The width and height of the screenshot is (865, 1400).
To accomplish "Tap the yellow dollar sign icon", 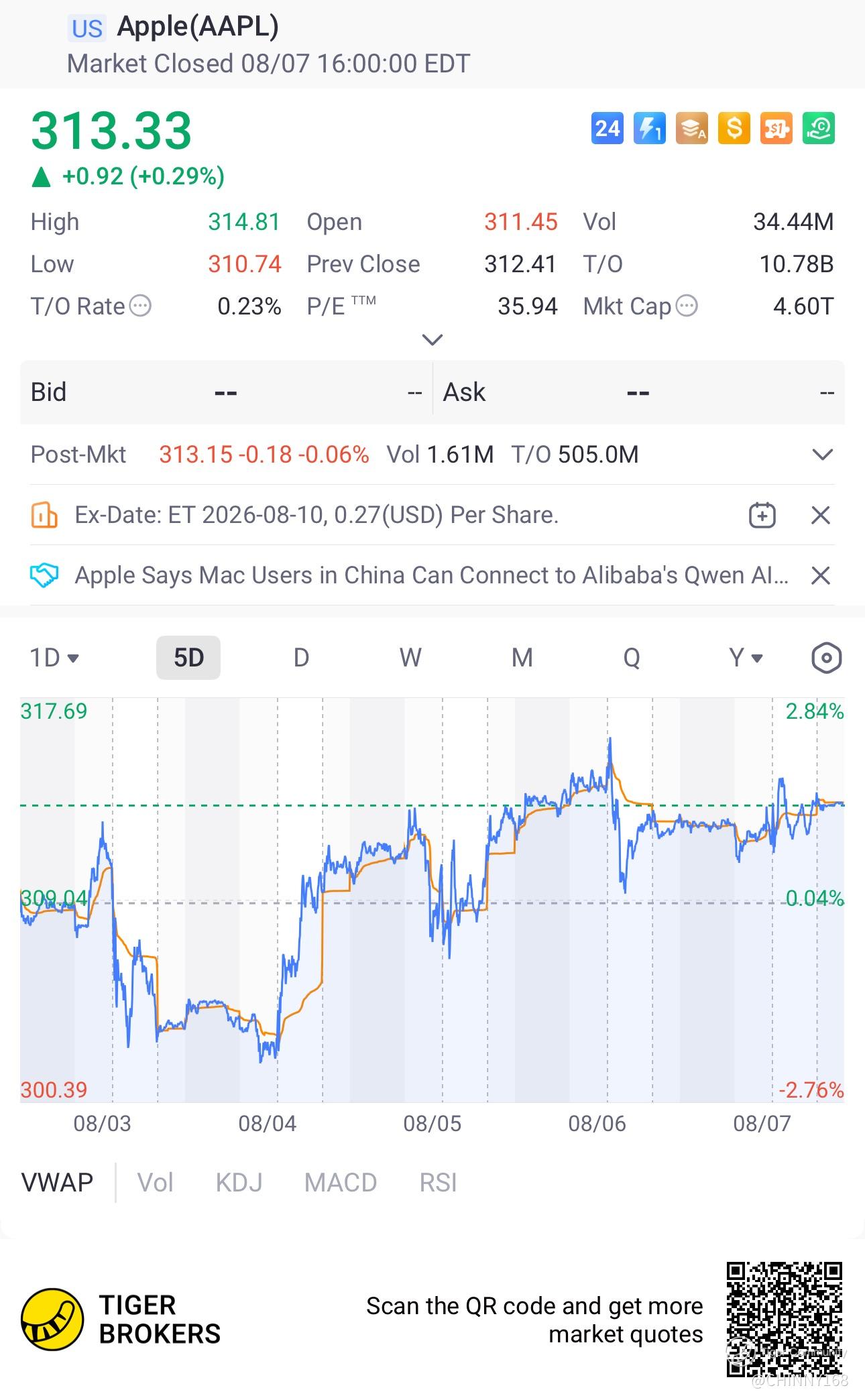I will (734, 128).
